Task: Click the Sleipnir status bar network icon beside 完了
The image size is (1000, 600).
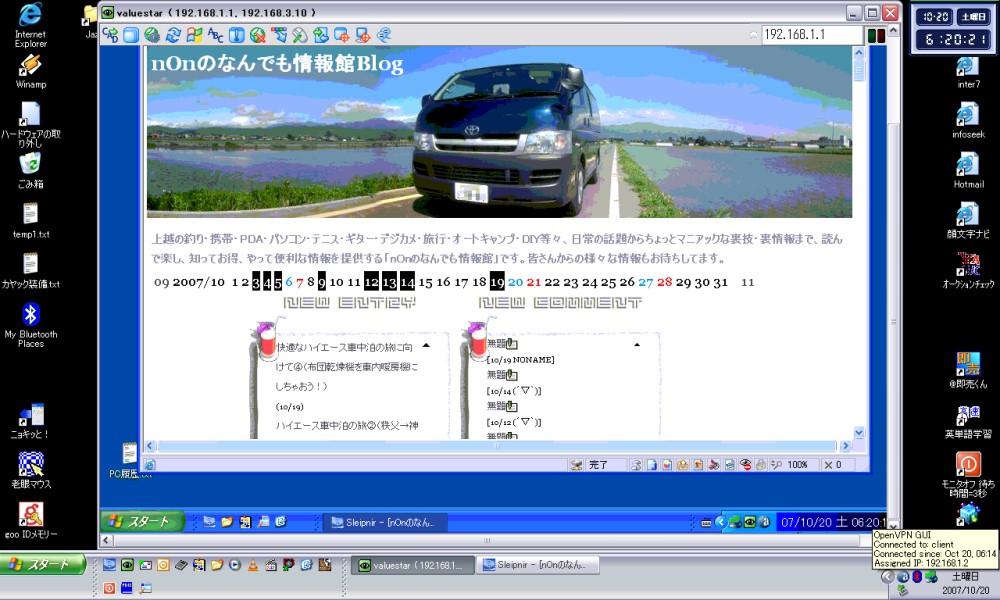Action: point(577,465)
